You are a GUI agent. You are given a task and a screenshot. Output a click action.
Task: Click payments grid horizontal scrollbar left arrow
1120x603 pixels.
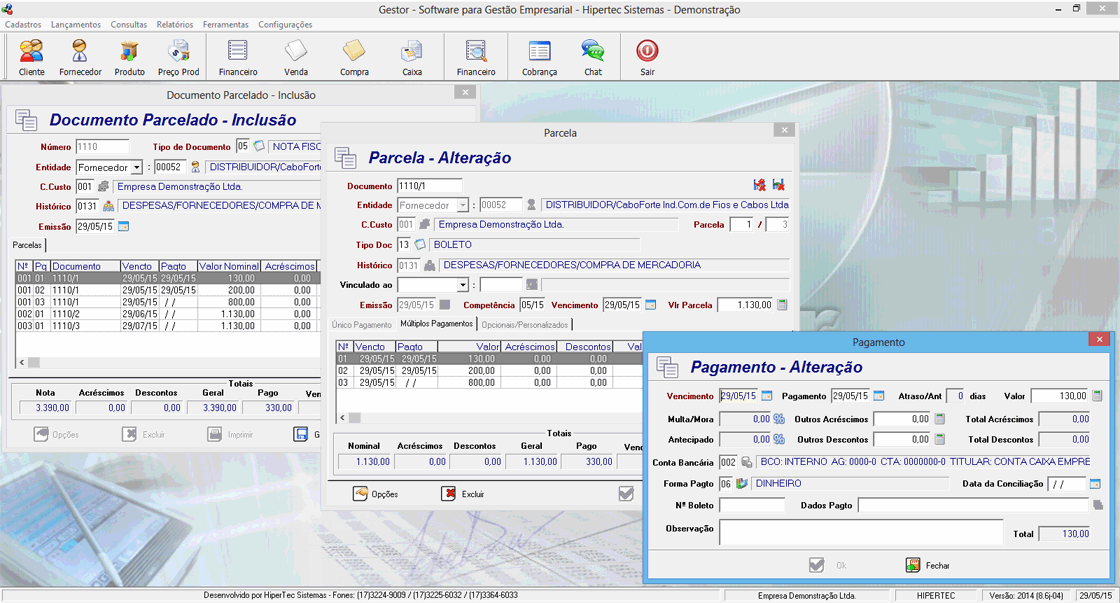[342, 417]
